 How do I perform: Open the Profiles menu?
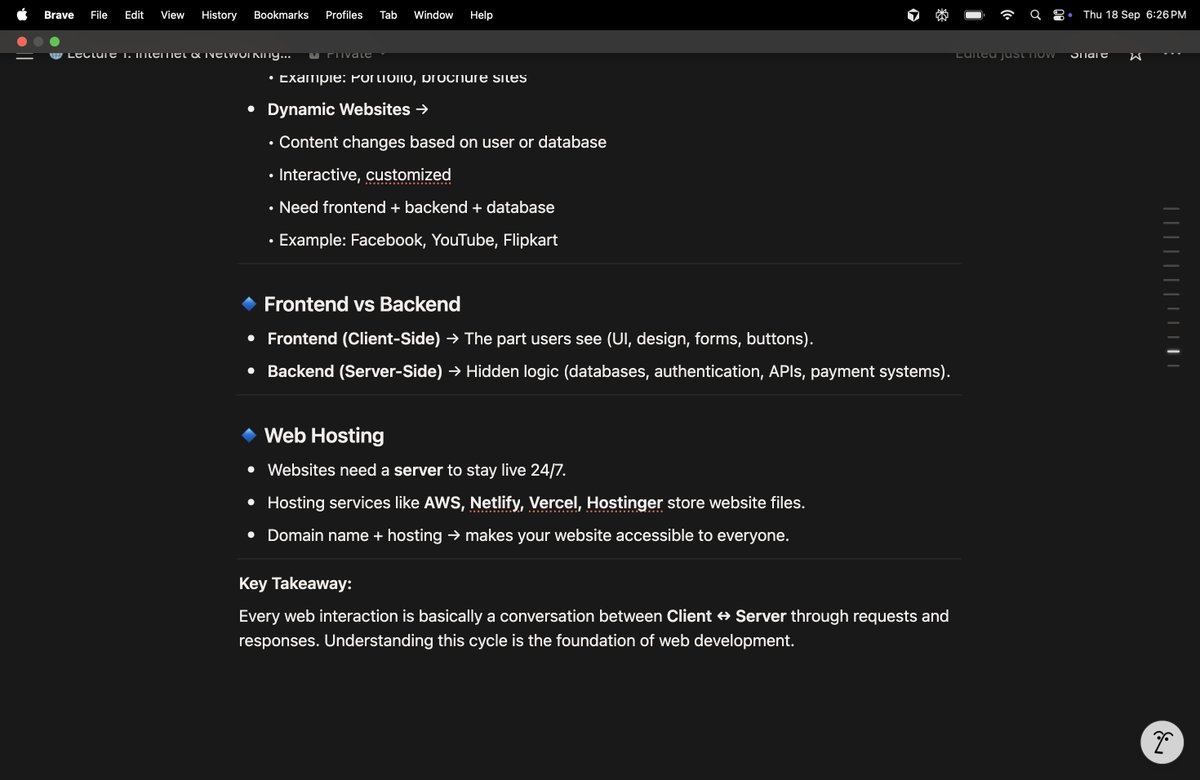click(344, 15)
